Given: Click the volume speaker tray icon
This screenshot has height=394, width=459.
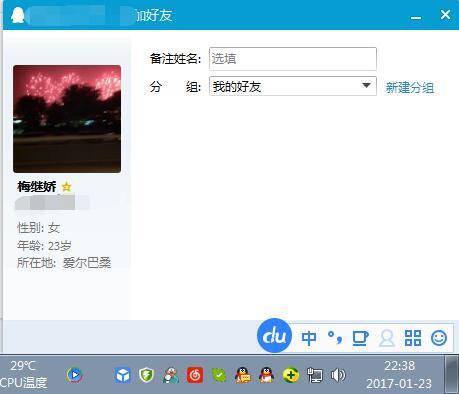Looking at the screenshot, I should pyautogui.click(x=338, y=375).
